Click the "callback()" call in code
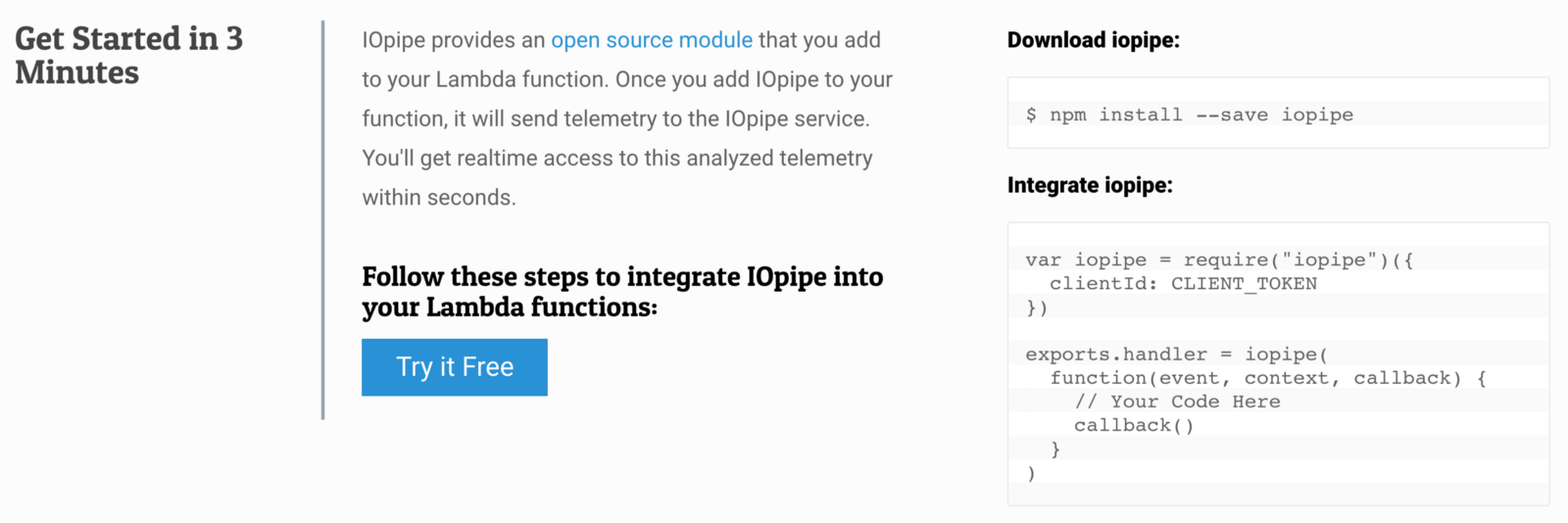This screenshot has height=523, width=1568. pyautogui.click(x=1134, y=425)
